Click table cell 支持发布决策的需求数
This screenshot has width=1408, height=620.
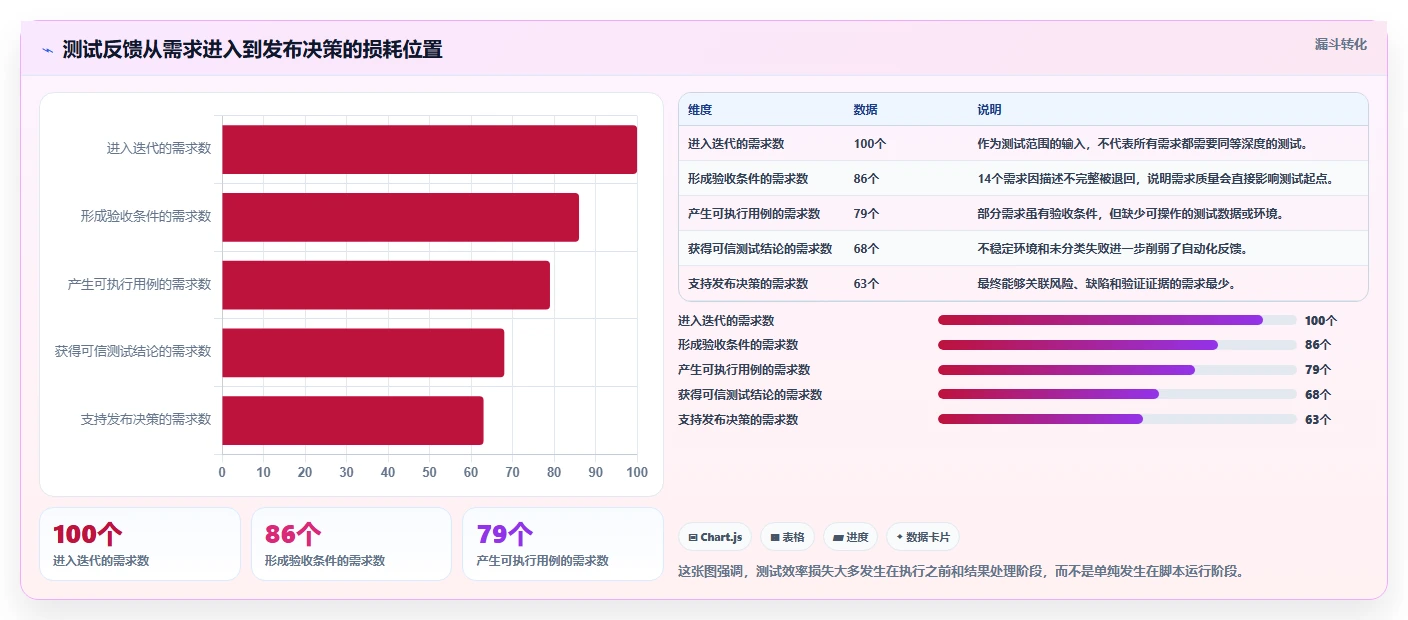(x=748, y=284)
